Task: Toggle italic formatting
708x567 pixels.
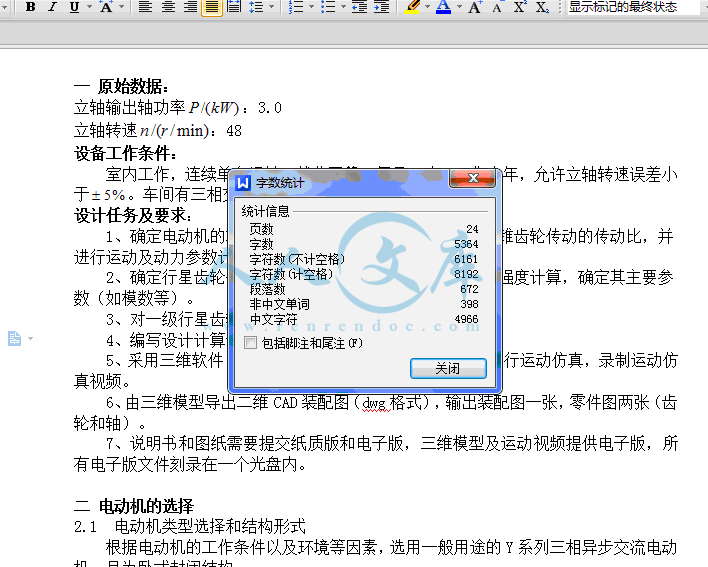Action: tap(52, 7)
